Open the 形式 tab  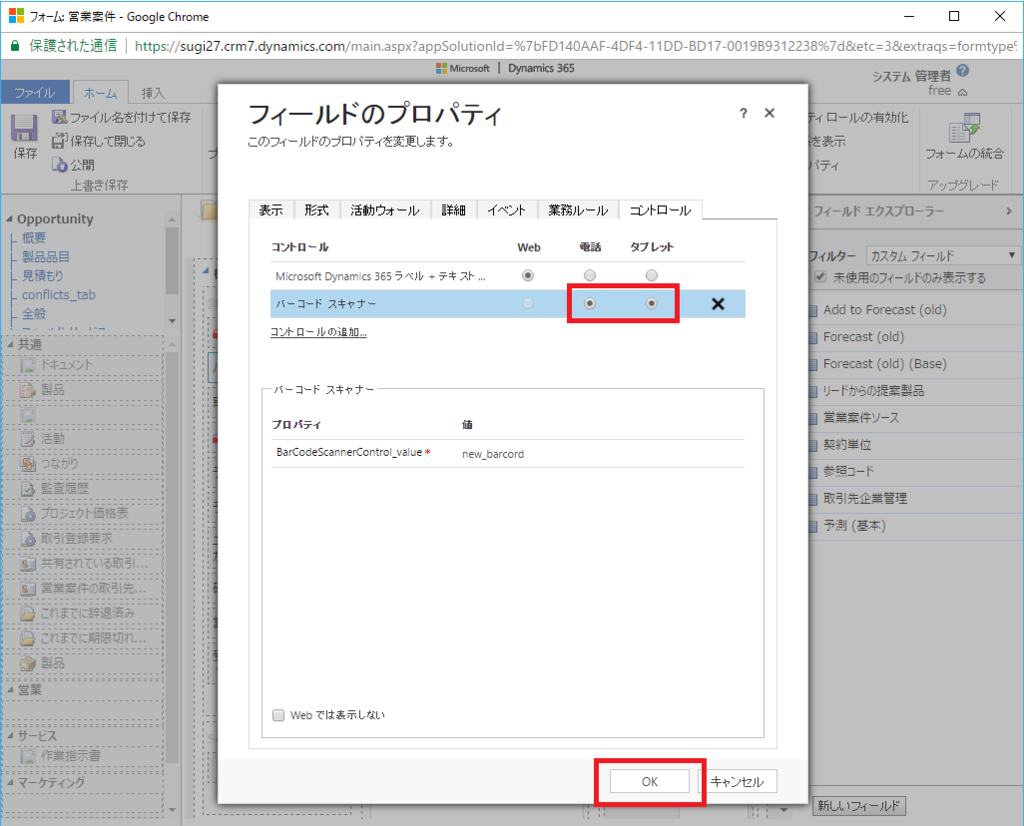click(x=317, y=210)
